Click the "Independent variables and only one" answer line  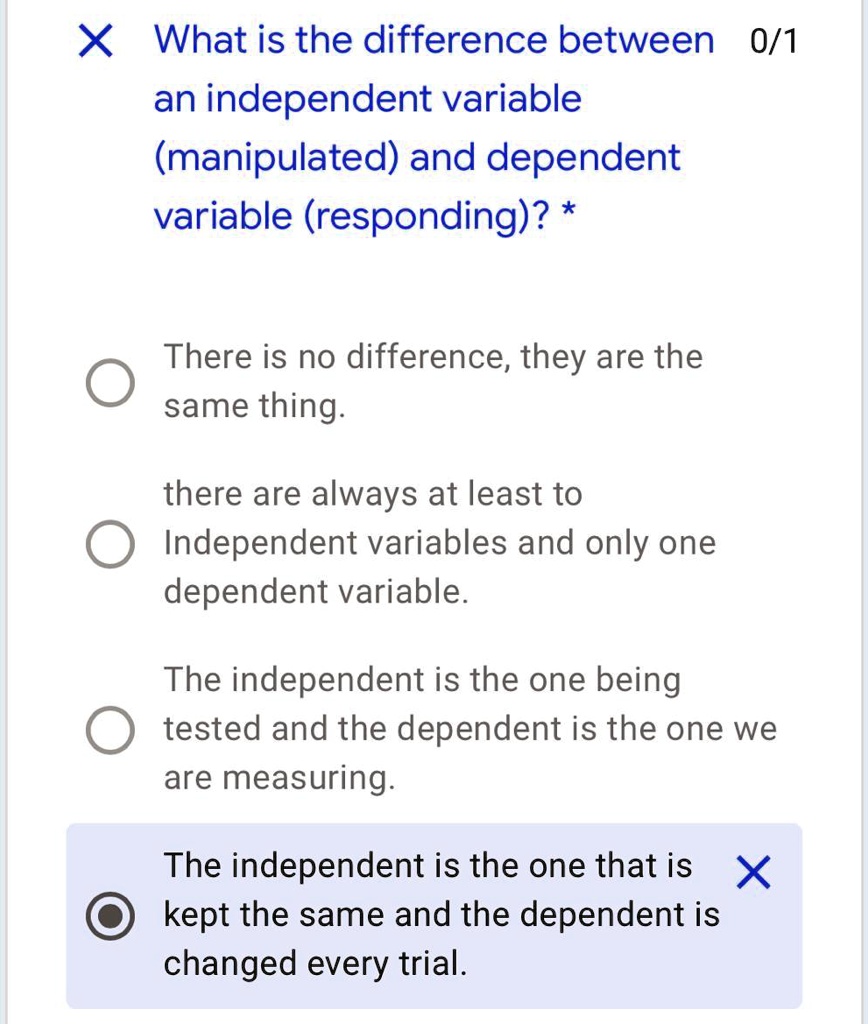439,544
